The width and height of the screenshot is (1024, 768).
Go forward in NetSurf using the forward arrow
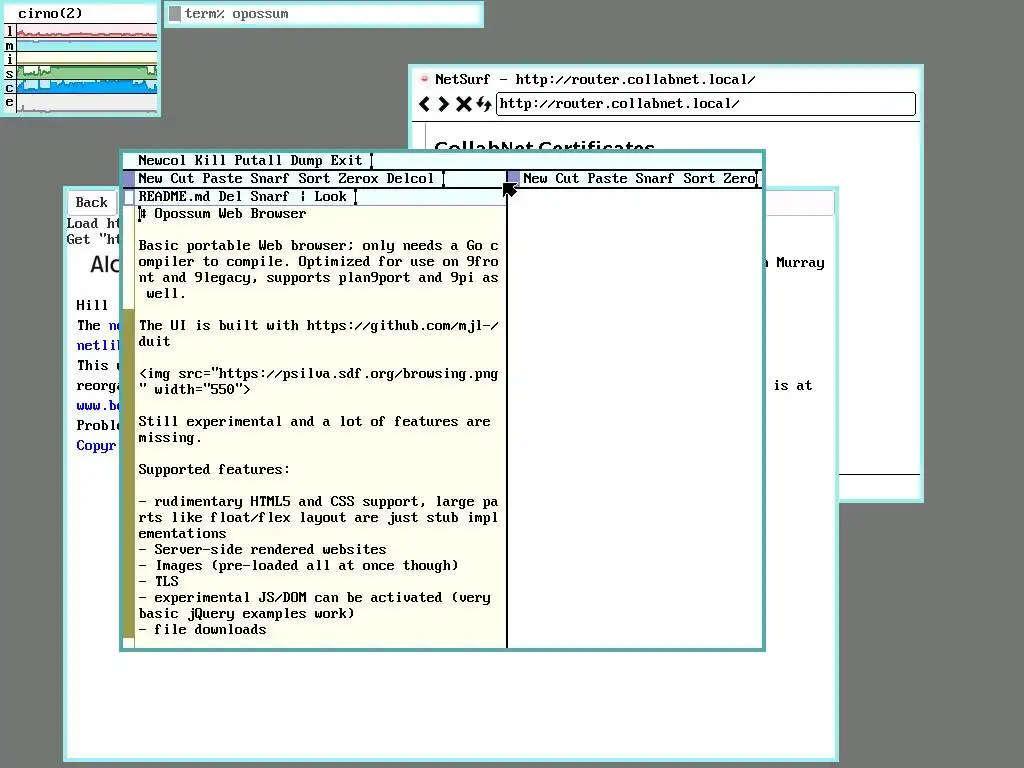pos(443,104)
